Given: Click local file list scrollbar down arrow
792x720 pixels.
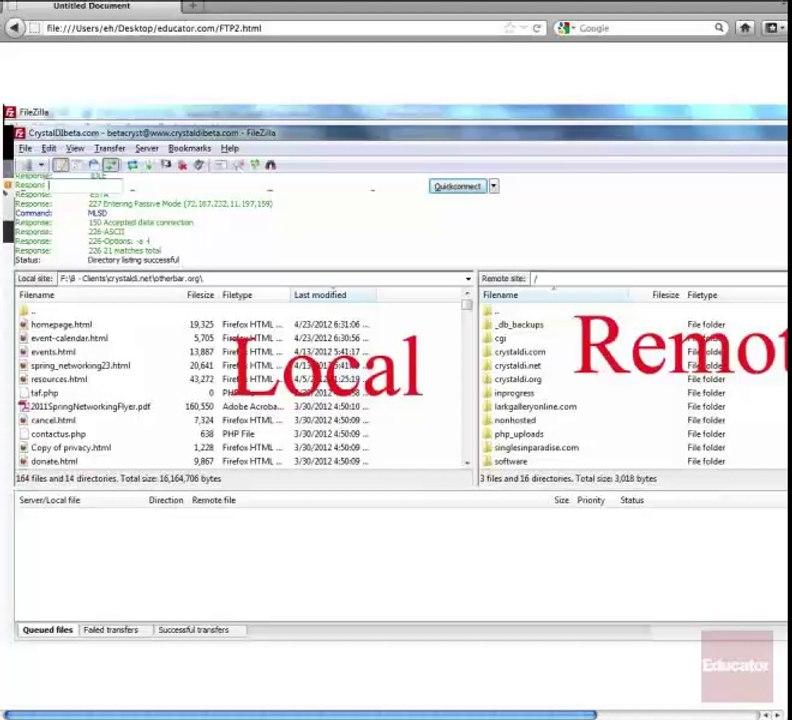Looking at the screenshot, I should (467, 462).
